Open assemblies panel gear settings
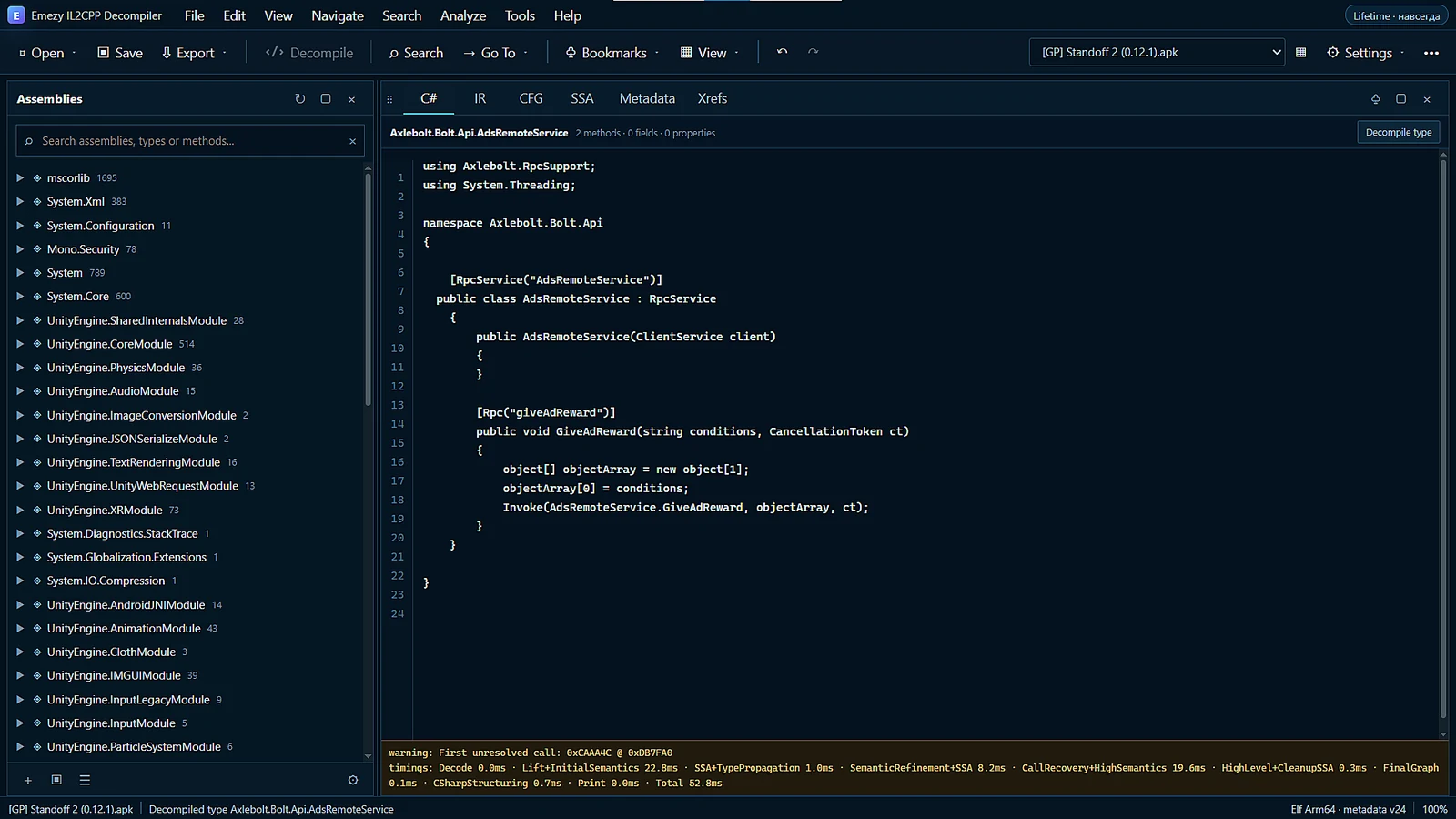Image resolution: width=1456 pixels, height=819 pixels. pos(353,780)
